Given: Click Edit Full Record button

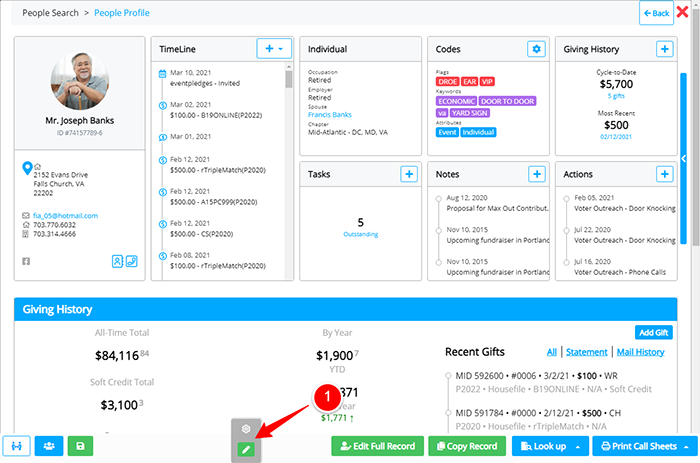Looking at the screenshot, I should click(378, 446).
